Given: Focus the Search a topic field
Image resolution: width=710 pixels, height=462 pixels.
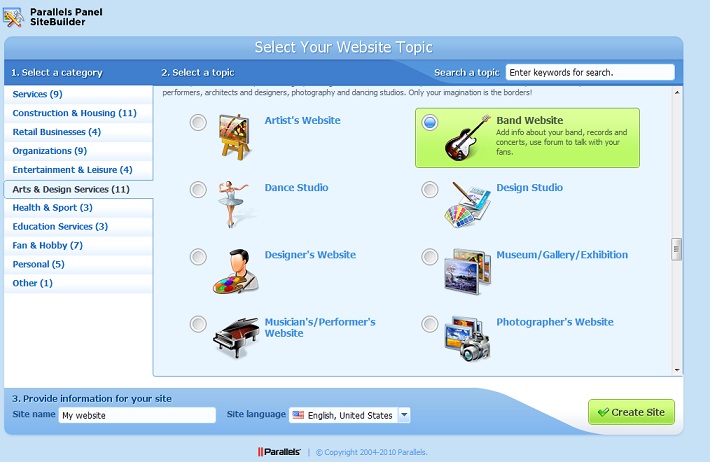Looking at the screenshot, I should coord(590,72).
